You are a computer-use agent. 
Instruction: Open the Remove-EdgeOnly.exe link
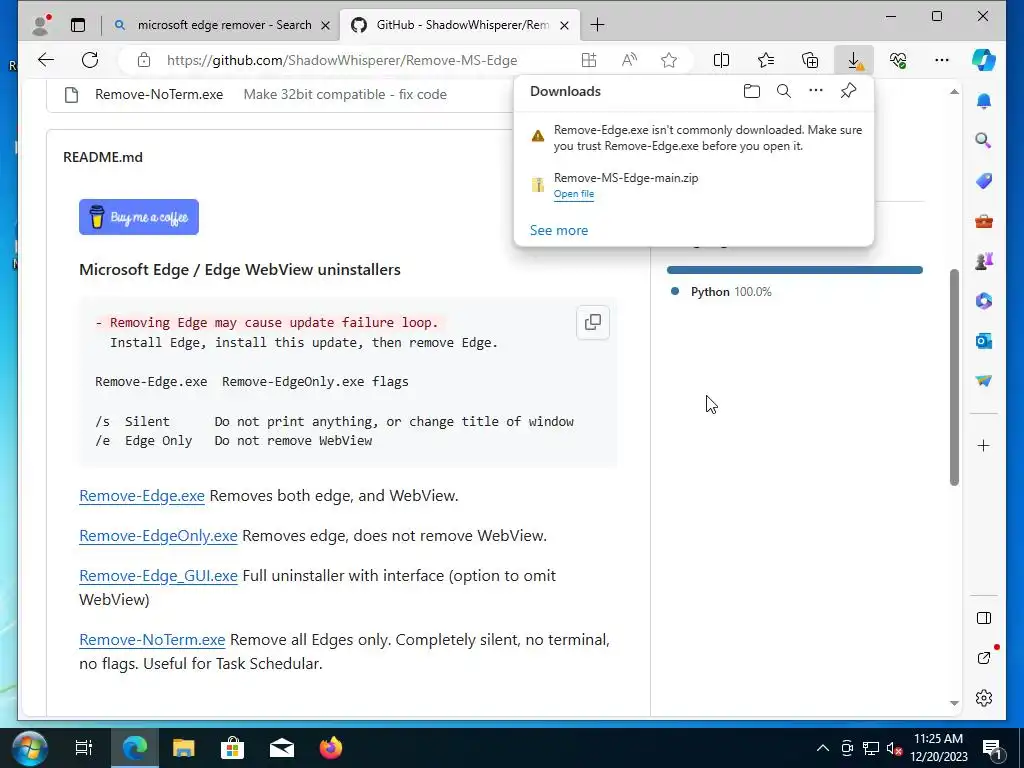pyautogui.click(x=158, y=536)
